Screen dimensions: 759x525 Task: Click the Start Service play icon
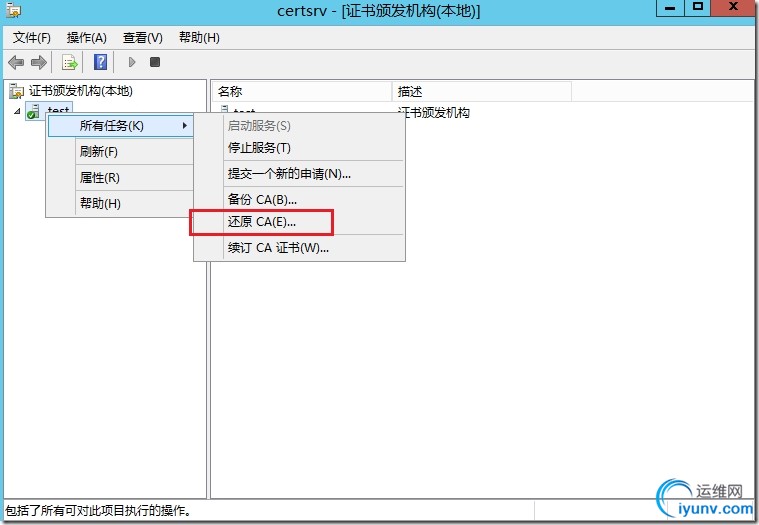coord(132,62)
